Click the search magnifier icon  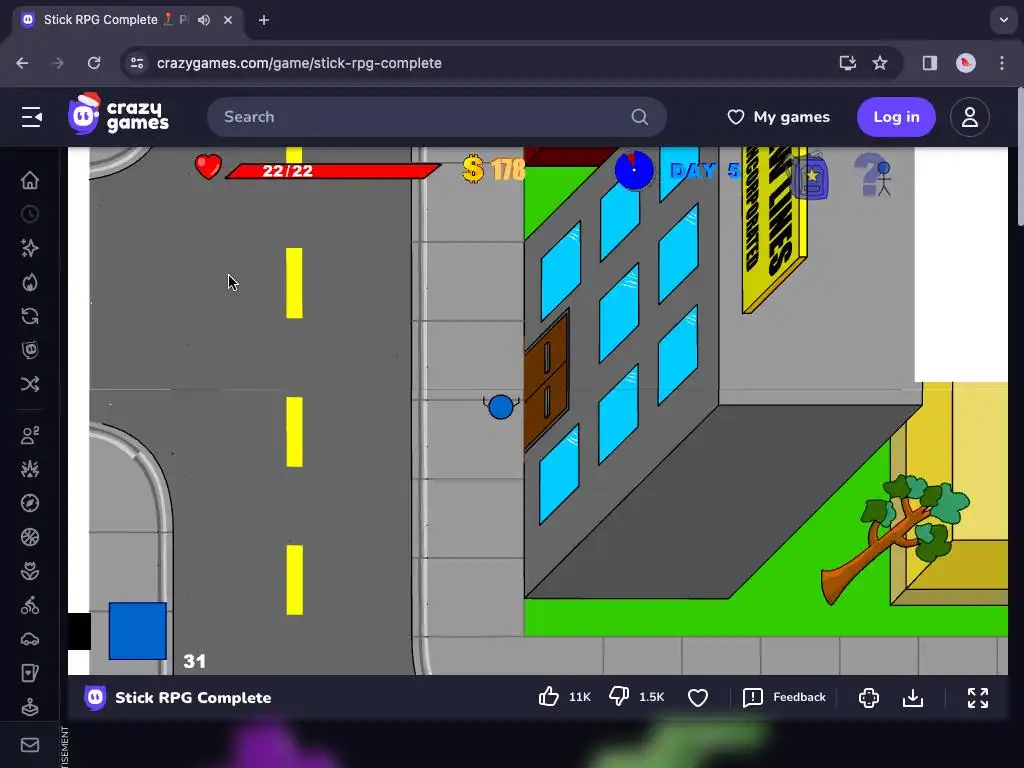coord(640,117)
